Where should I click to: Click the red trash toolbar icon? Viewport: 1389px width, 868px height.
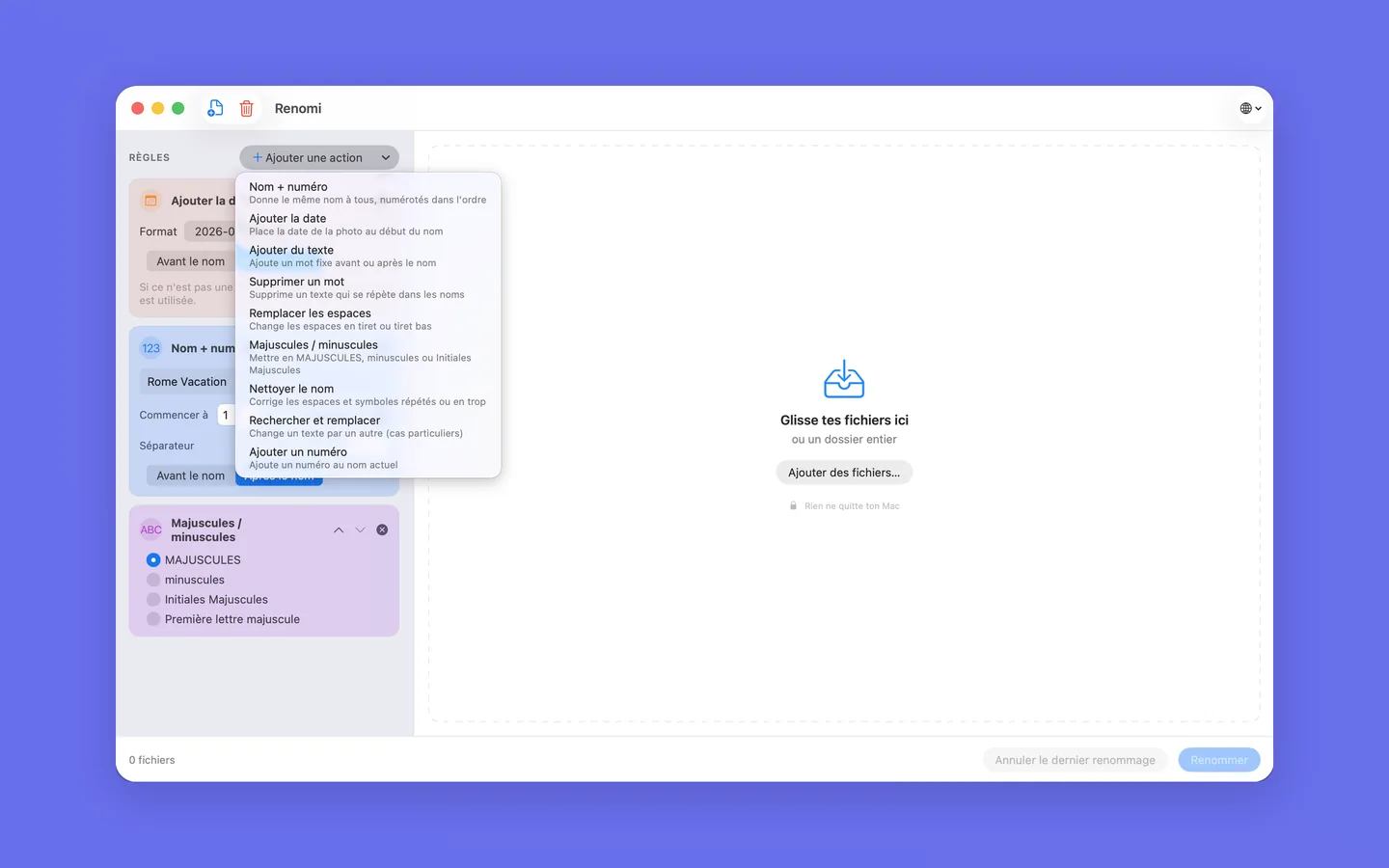click(x=247, y=108)
